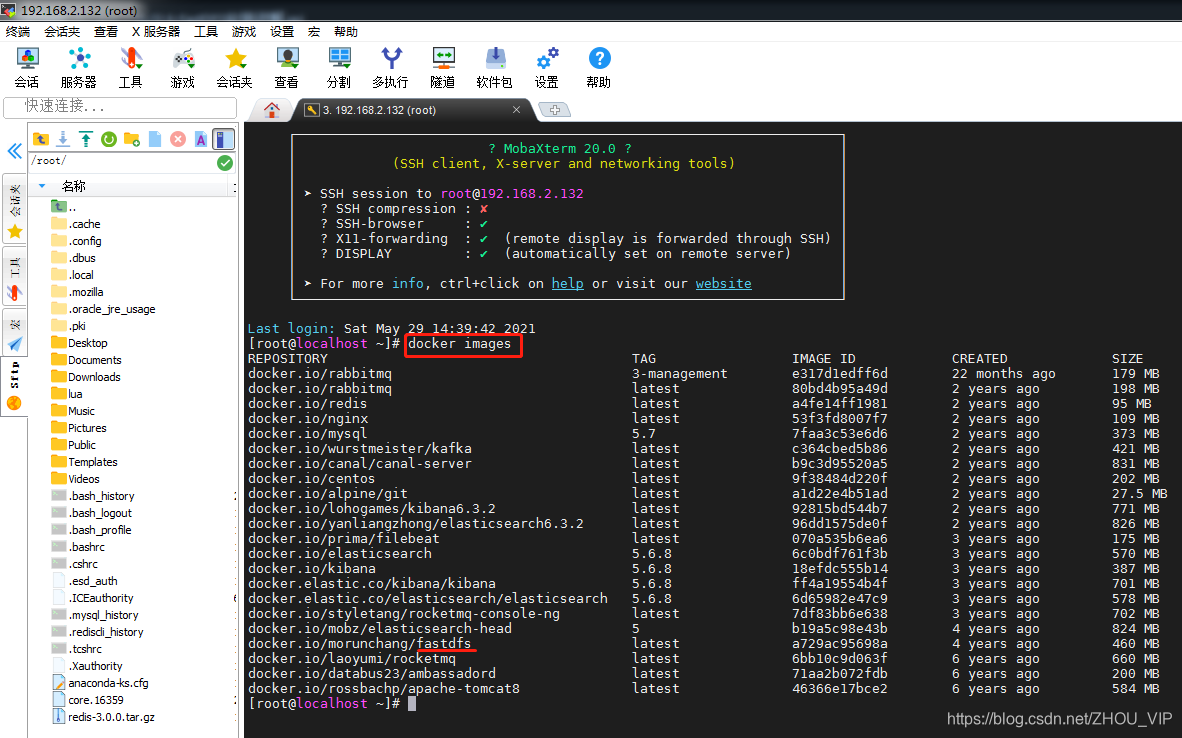Open the 游戏 menu in menu bar
The image size is (1182, 738).
click(x=244, y=32)
